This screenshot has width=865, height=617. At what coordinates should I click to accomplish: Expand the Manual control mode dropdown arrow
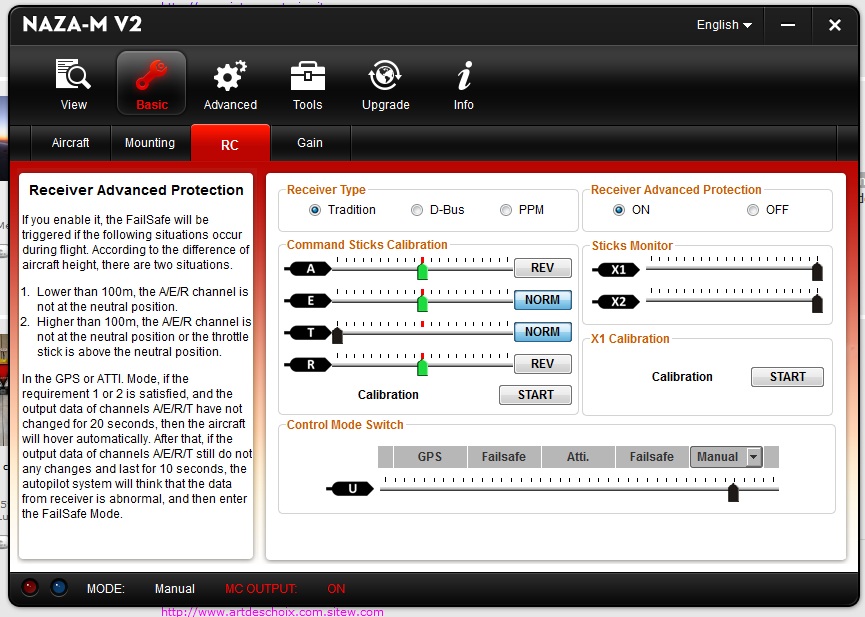[x=754, y=457]
